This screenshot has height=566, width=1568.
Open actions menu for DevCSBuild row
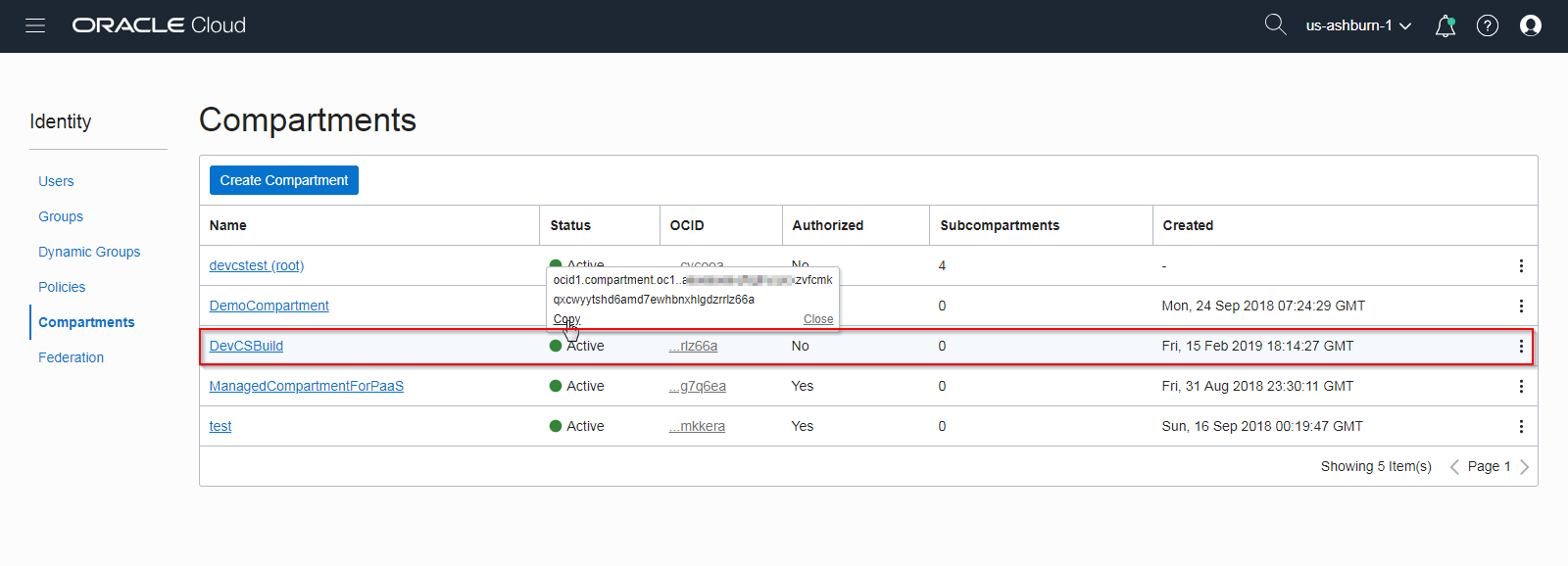(1521, 346)
